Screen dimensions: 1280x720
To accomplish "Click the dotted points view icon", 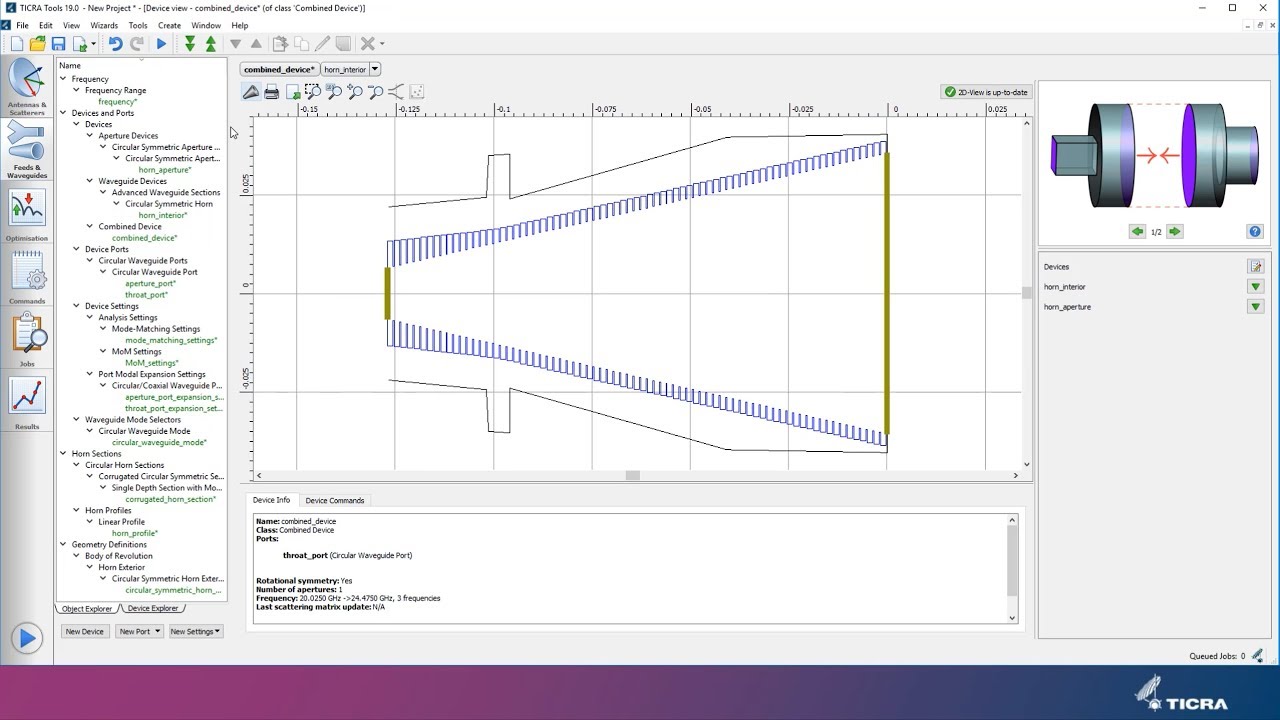I will [x=417, y=92].
